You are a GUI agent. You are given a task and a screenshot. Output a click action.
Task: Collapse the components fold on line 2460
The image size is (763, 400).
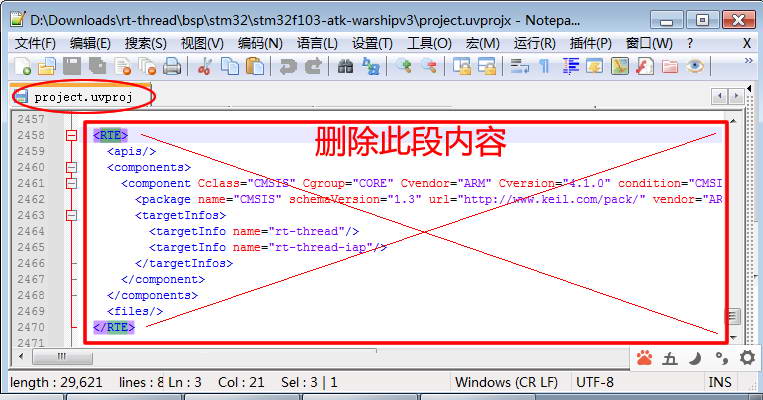pyautogui.click(x=71, y=167)
